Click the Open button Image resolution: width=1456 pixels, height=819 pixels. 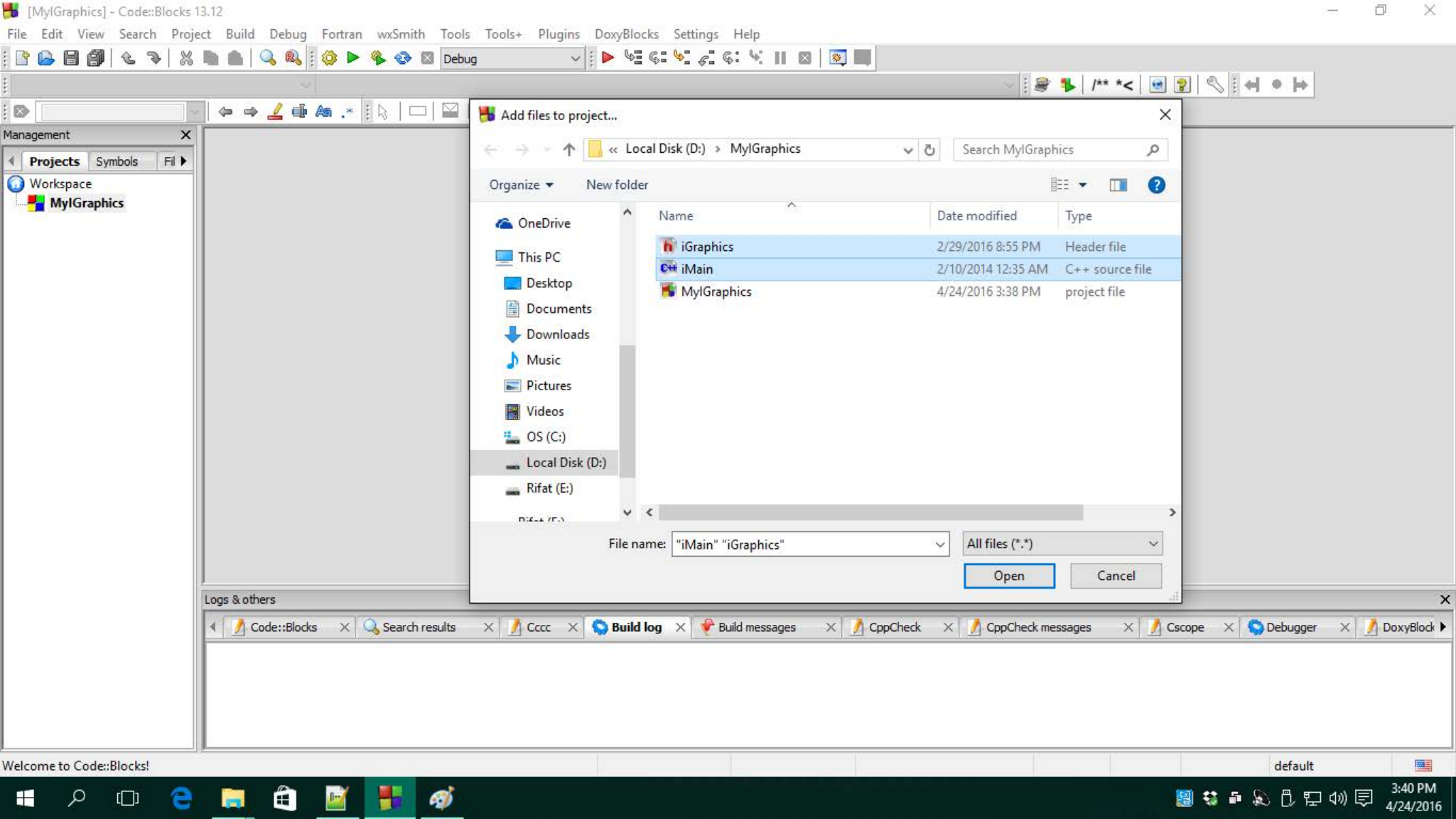click(x=1008, y=576)
